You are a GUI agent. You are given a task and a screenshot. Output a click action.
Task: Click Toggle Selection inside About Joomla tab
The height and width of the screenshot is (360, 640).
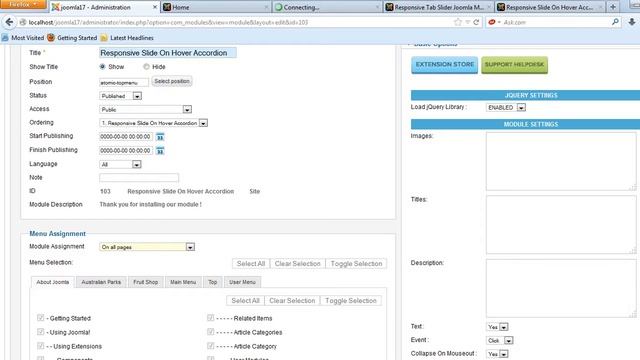351,300
